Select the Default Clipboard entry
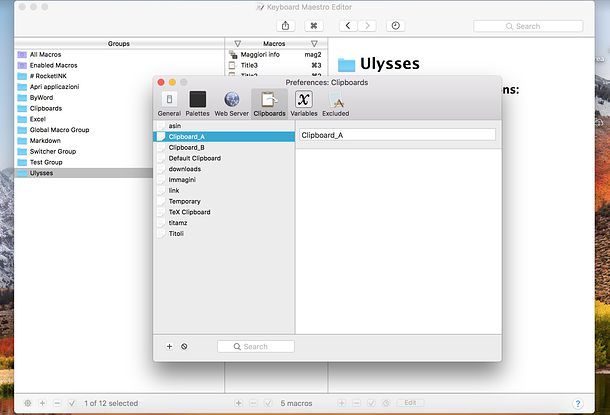Screen dimensions: 610x415 pyautogui.click(x=224, y=158)
